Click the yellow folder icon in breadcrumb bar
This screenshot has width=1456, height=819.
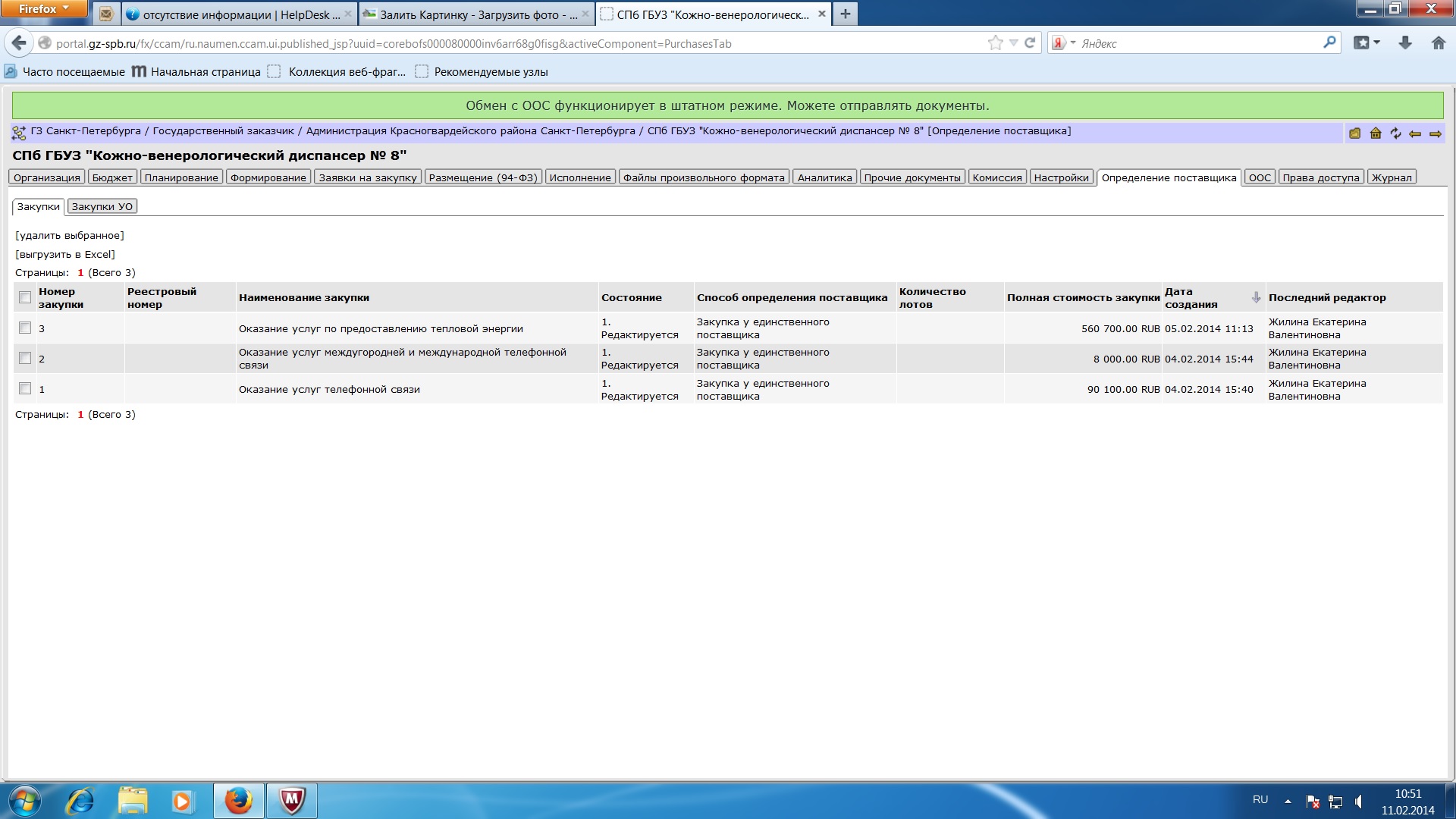(1354, 133)
